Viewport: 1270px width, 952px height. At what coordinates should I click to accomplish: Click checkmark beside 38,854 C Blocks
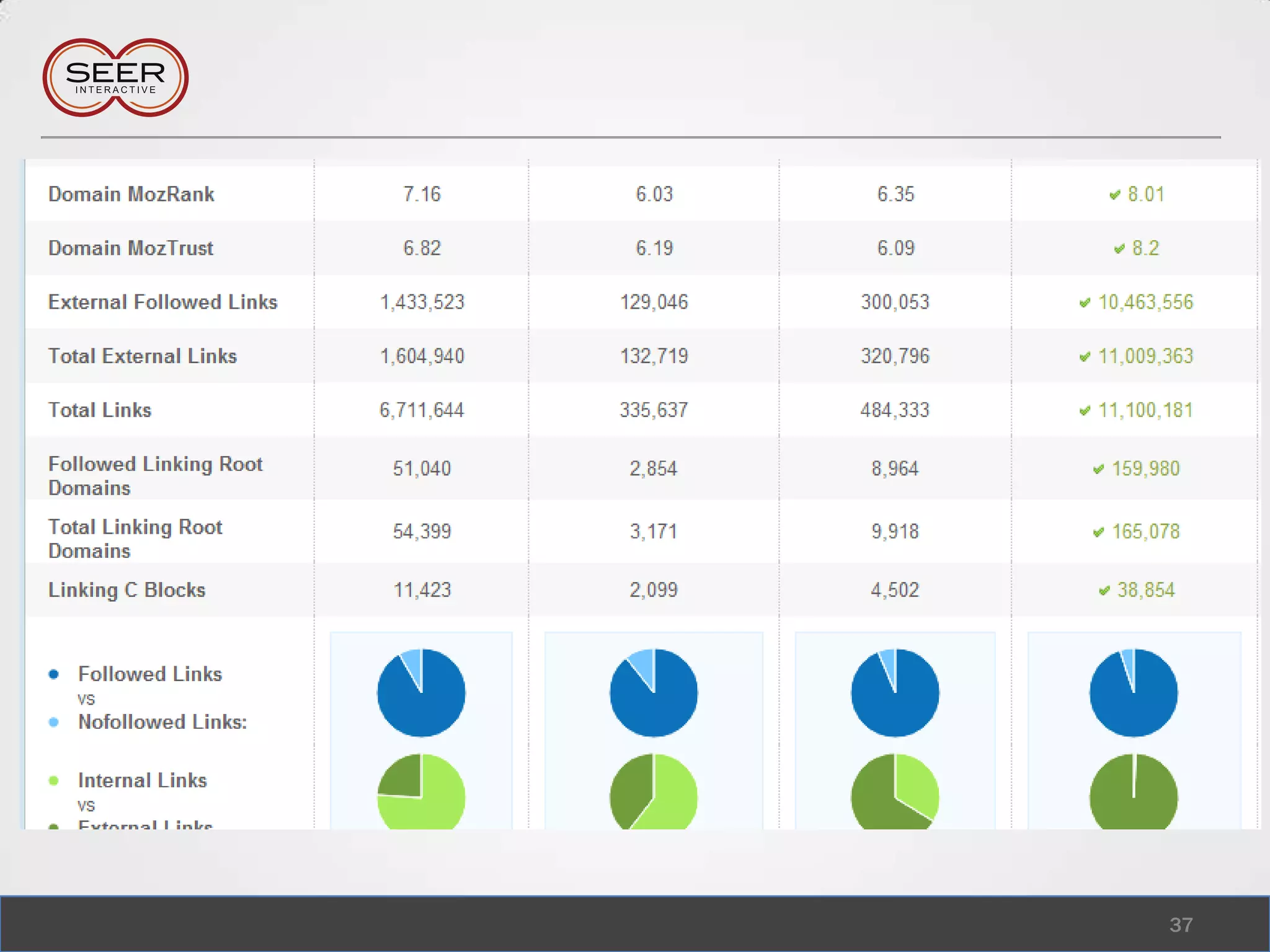1104,590
